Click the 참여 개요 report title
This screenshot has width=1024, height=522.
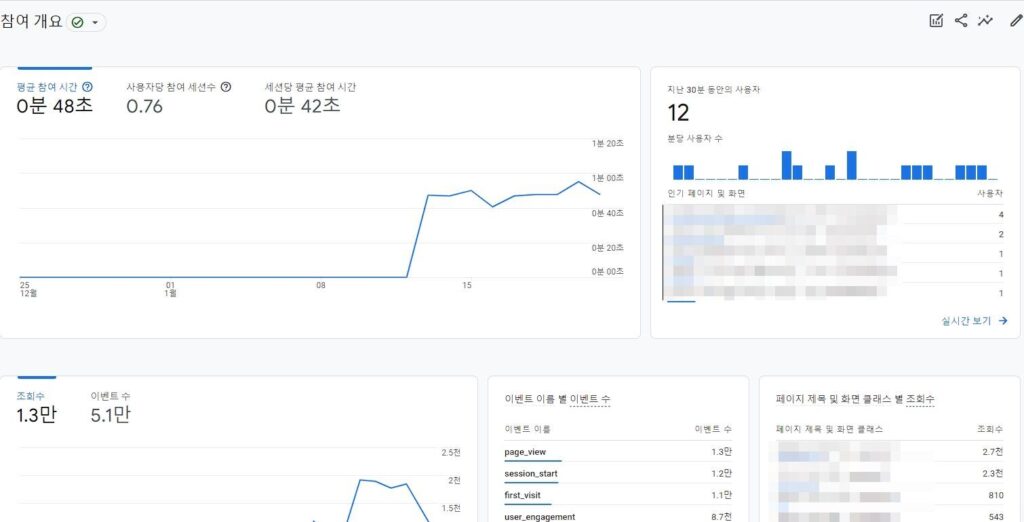(31, 22)
